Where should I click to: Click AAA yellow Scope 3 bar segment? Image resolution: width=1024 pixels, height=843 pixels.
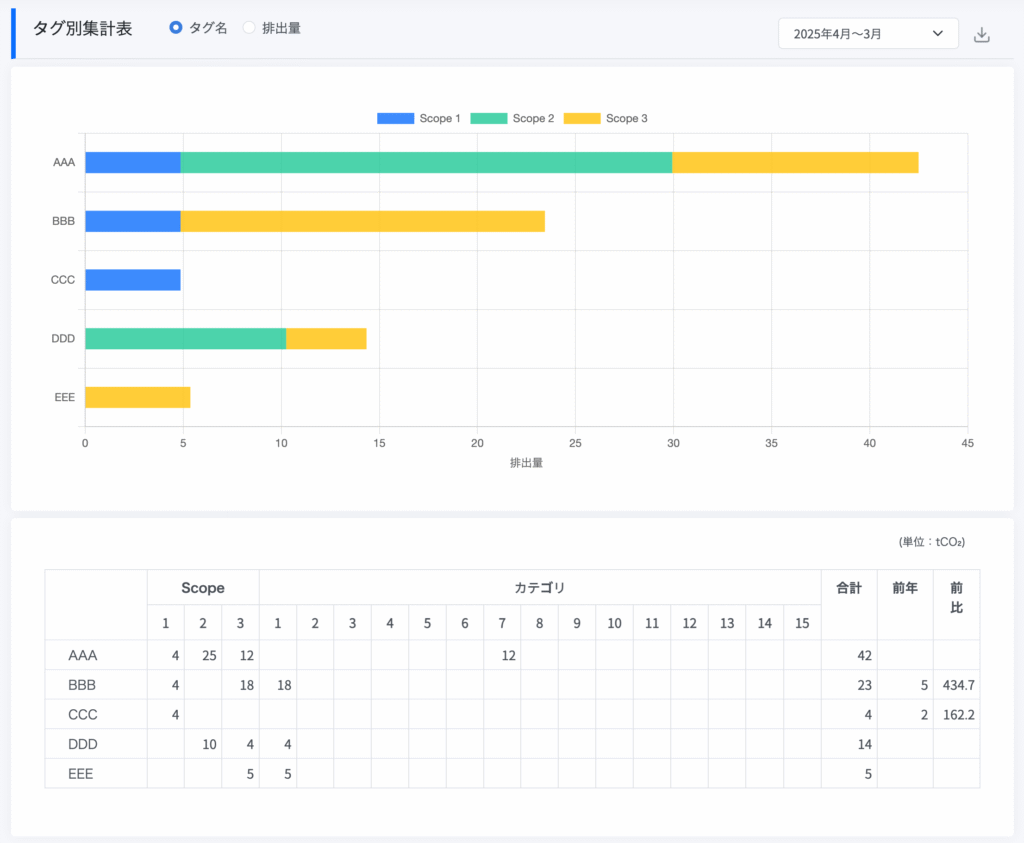(x=795, y=163)
